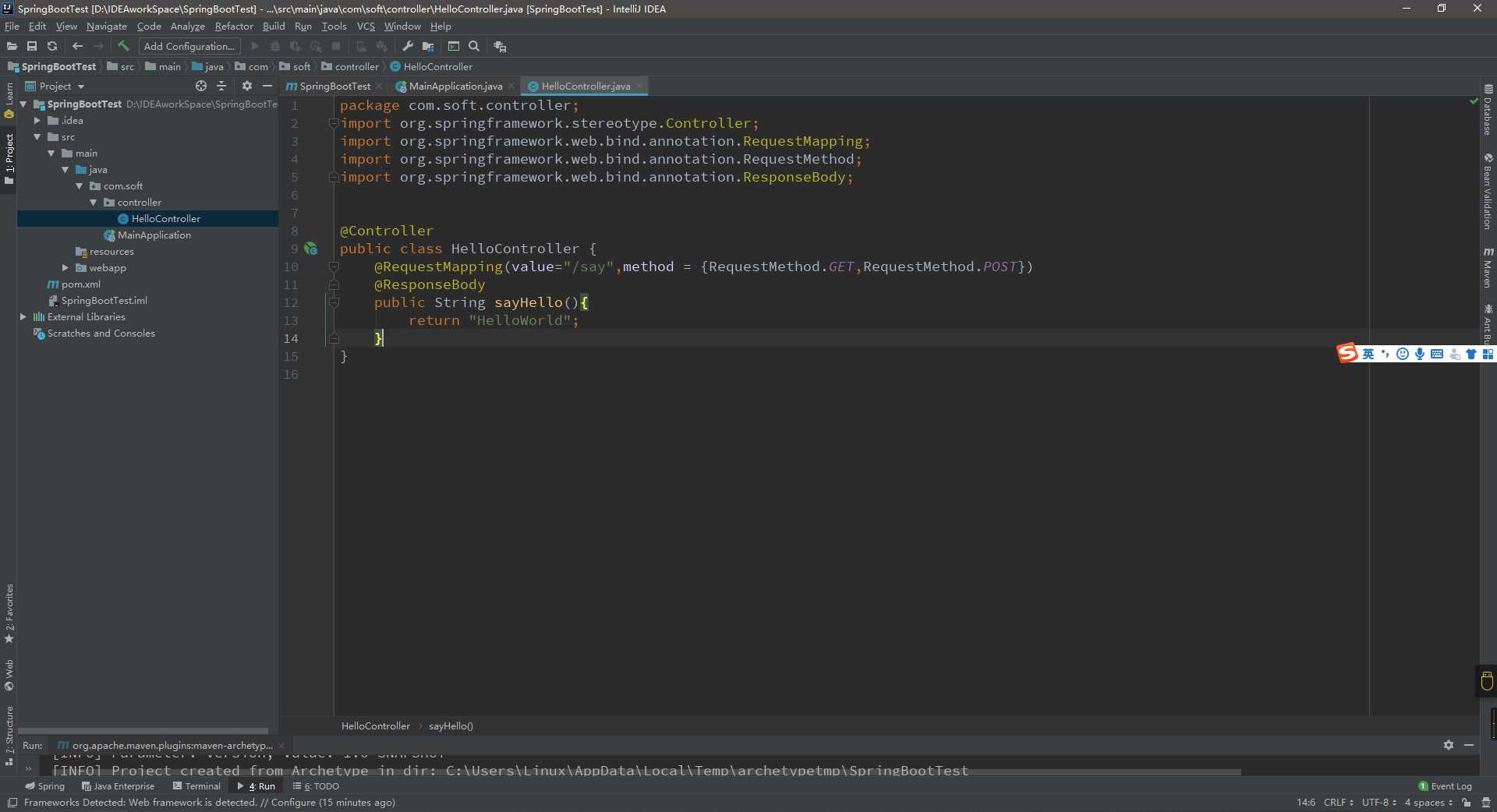Click the inspections hector icon in status bar
Viewport: 1497px width, 812px height.
(x=1485, y=803)
